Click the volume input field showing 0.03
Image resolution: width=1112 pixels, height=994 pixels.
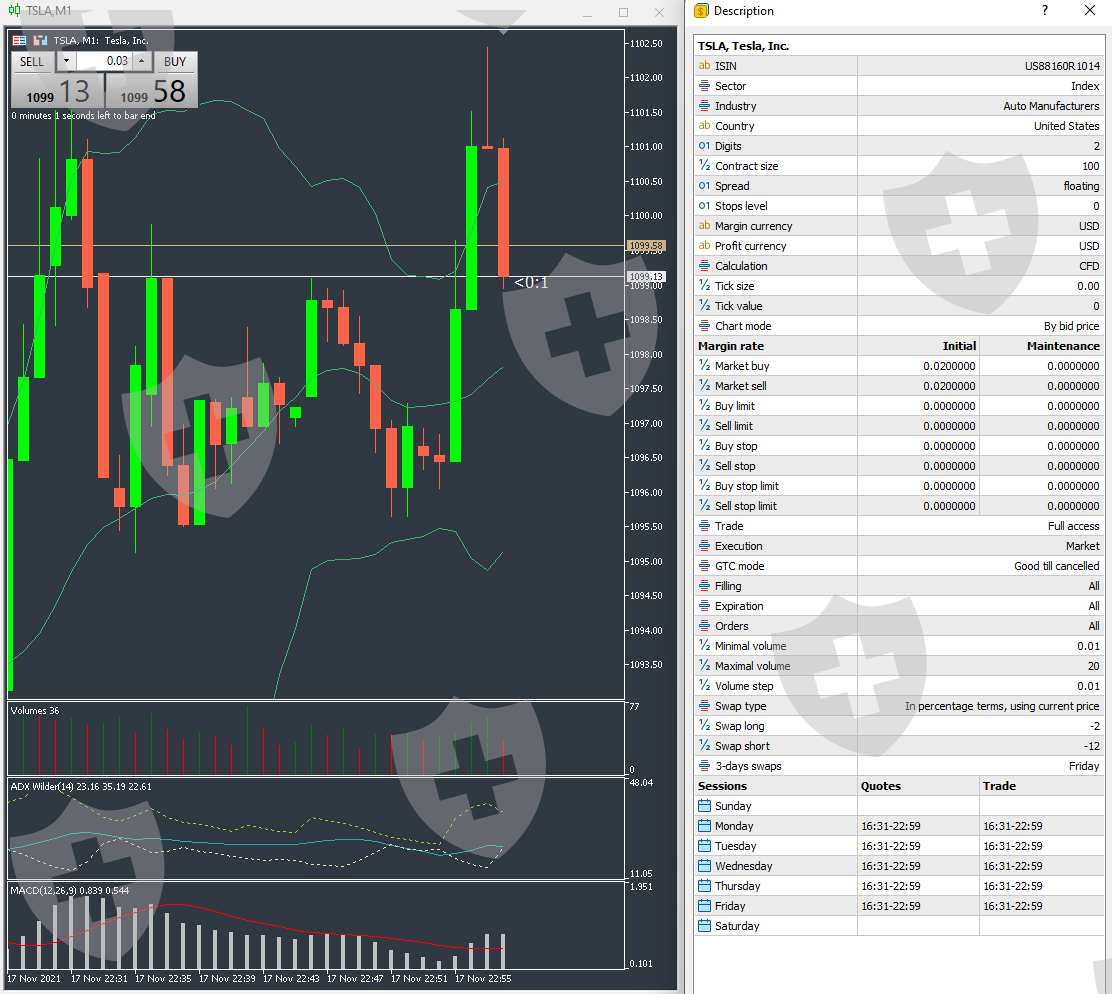104,61
